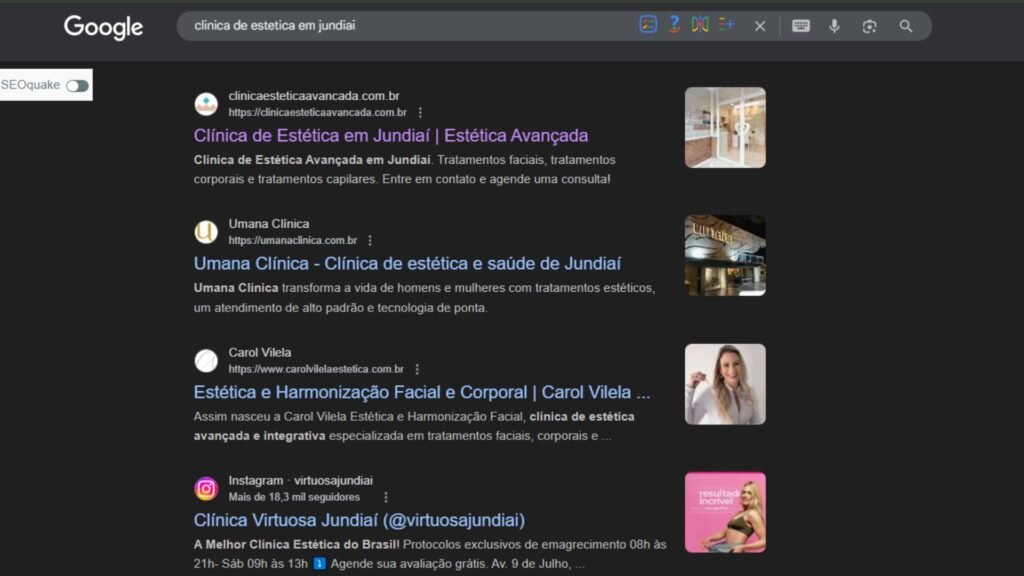The height and width of the screenshot is (576, 1024).
Task: Click the 'https://umanaclinica.com.br' URL text
Action: 293,240
